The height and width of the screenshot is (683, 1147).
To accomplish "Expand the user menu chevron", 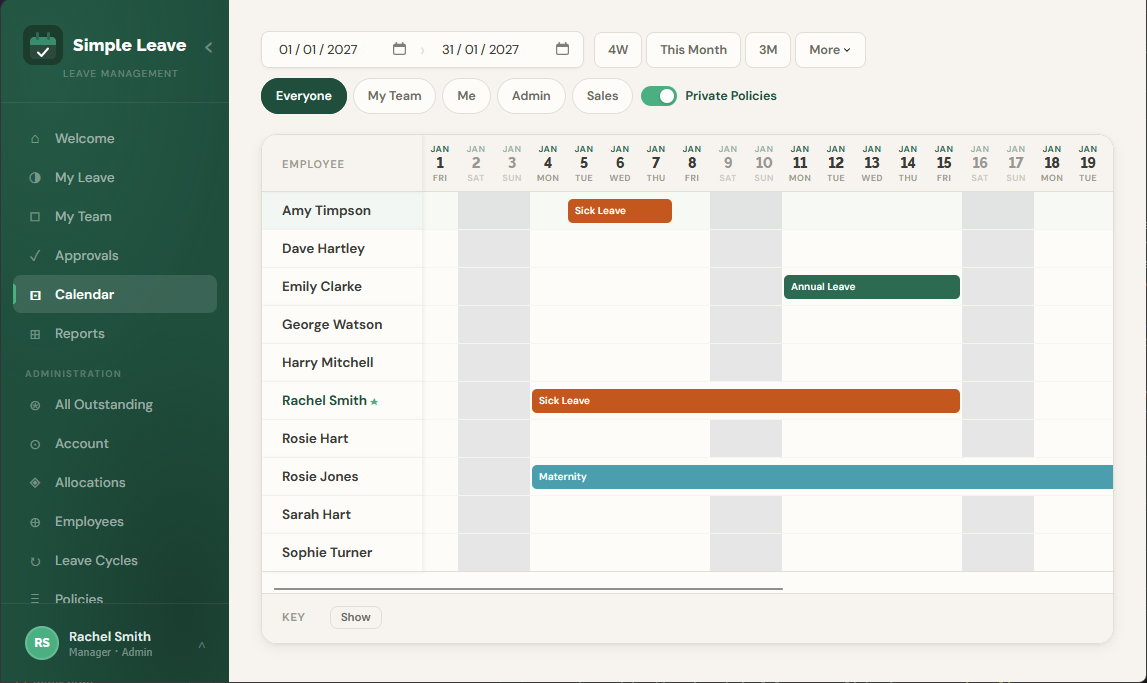I will point(202,644).
